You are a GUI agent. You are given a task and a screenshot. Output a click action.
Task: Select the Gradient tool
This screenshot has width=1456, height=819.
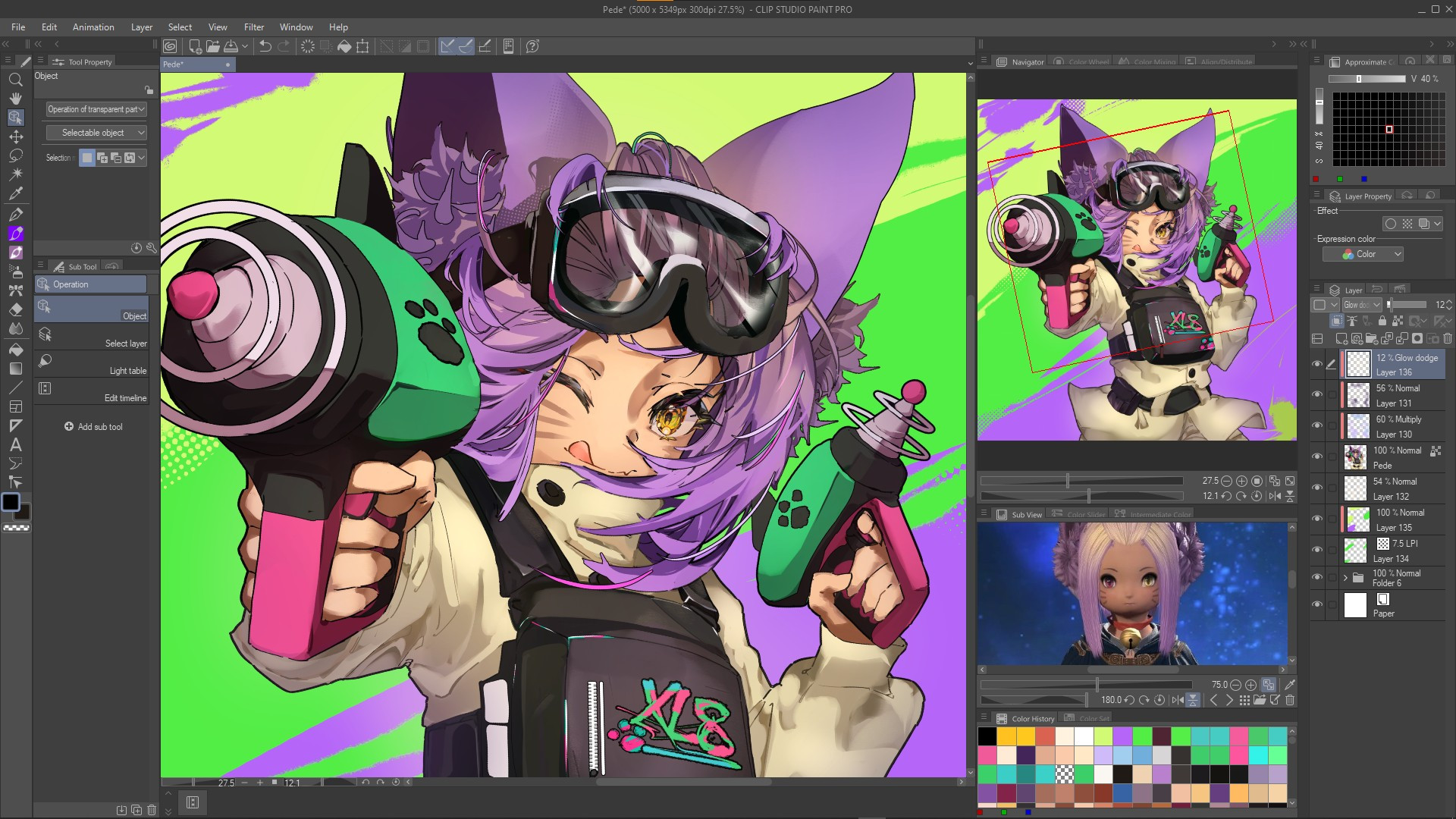point(15,369)
